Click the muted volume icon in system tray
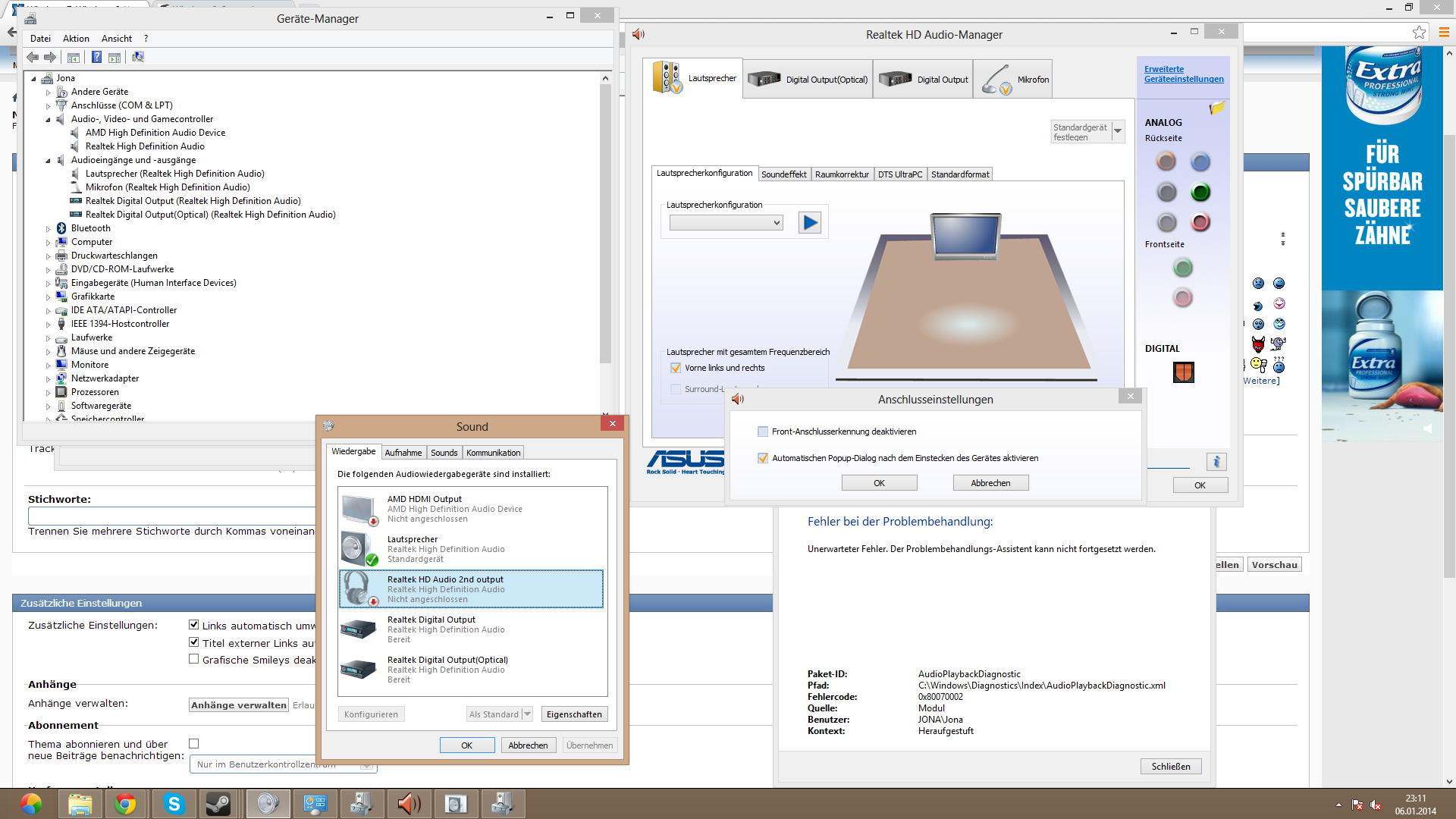Image resolution: width=1456 pixels, height=819 pixels. [1376, 805]
